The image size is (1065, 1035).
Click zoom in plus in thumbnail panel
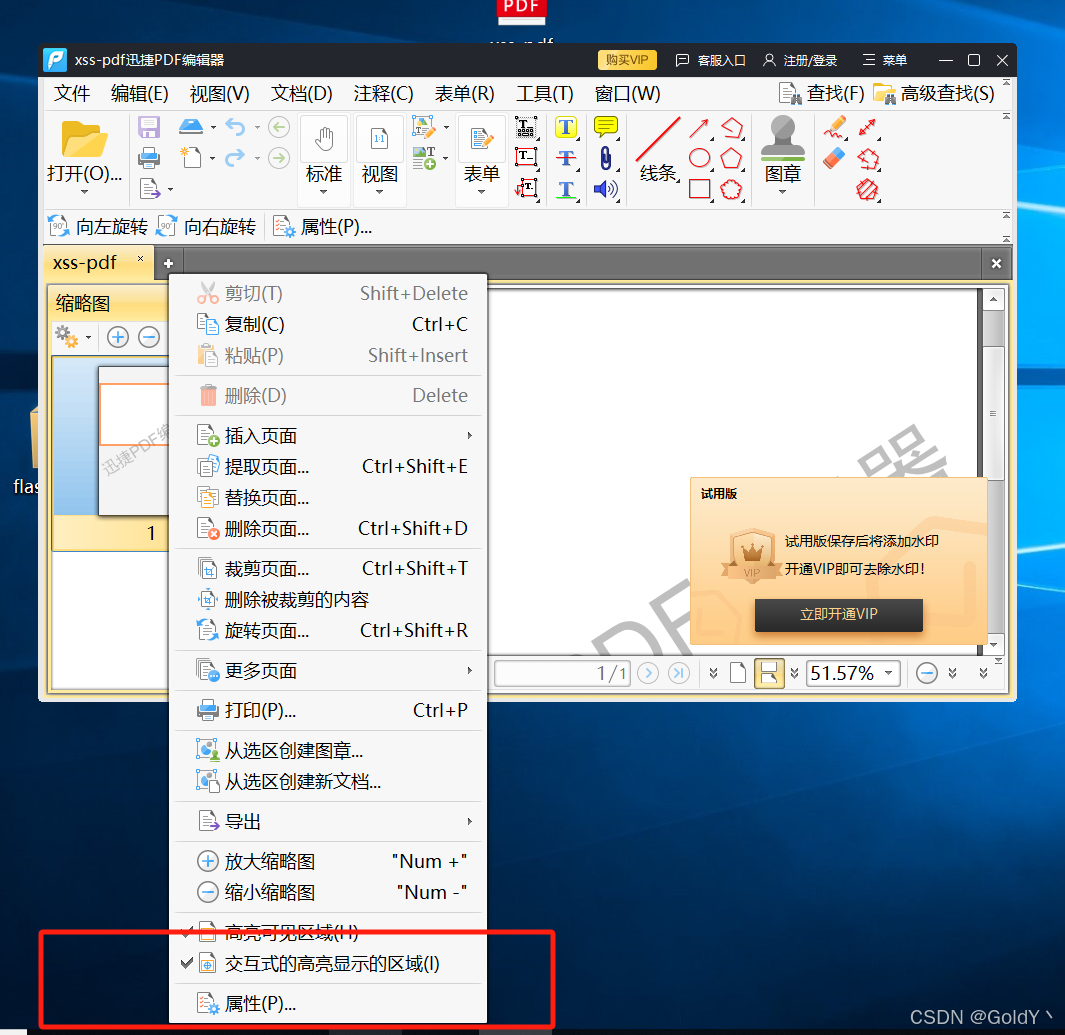point(118,337)
